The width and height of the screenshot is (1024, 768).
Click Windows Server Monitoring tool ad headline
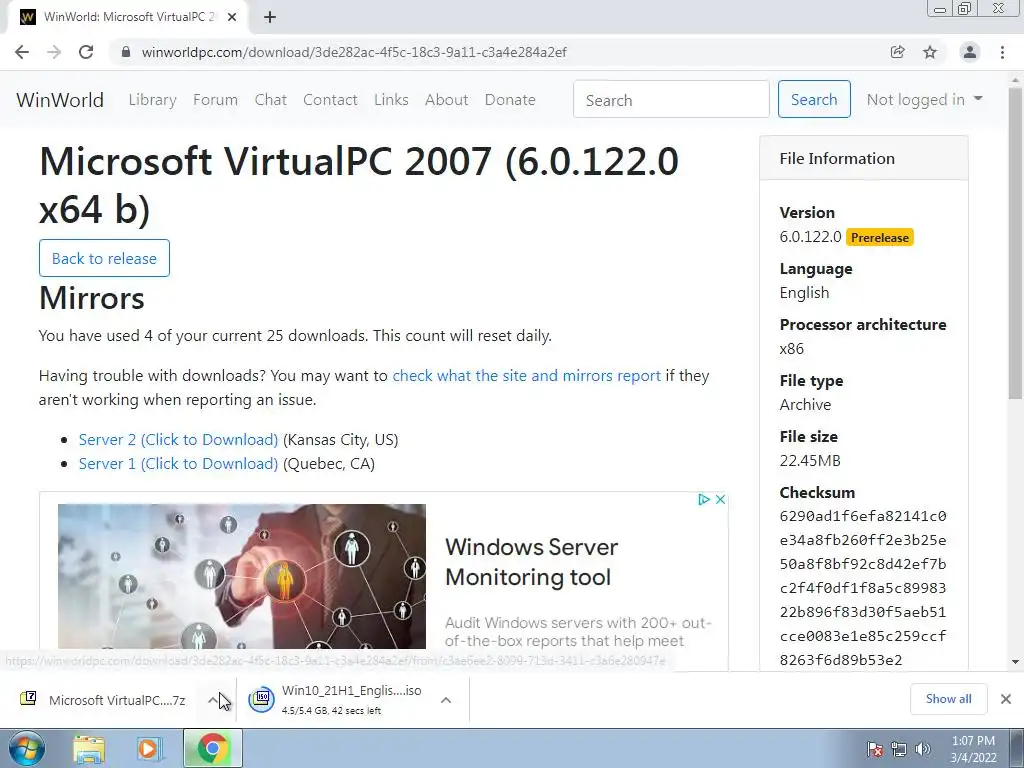(531, 562)
